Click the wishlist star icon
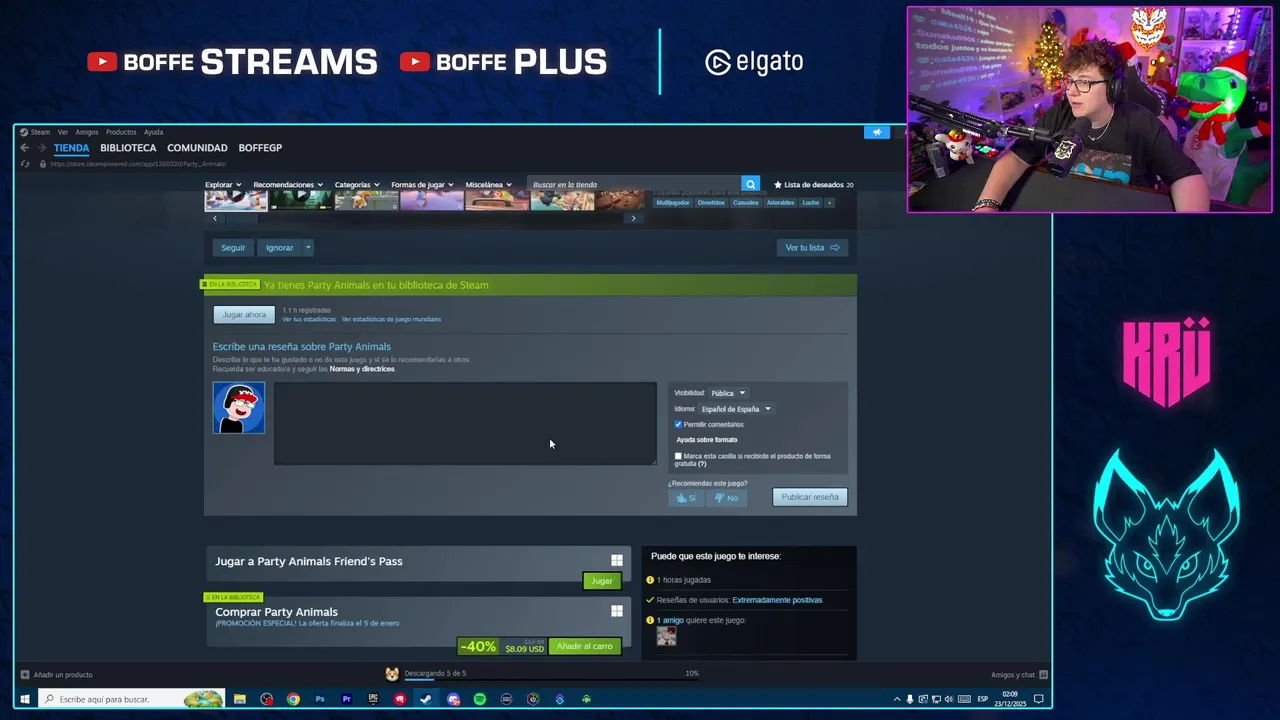The height and width of the screenshot is (720, 1280). click(778, 185)
